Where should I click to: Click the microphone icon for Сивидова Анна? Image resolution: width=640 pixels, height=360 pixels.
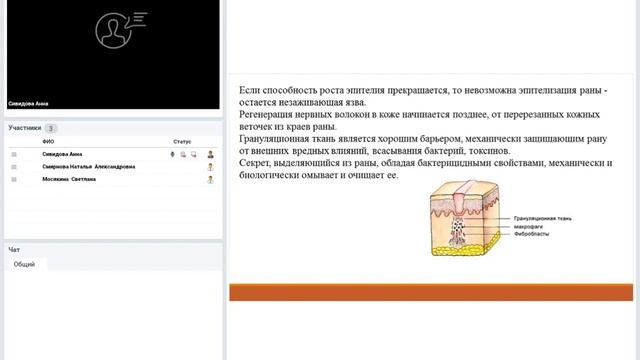coord(172,154)
